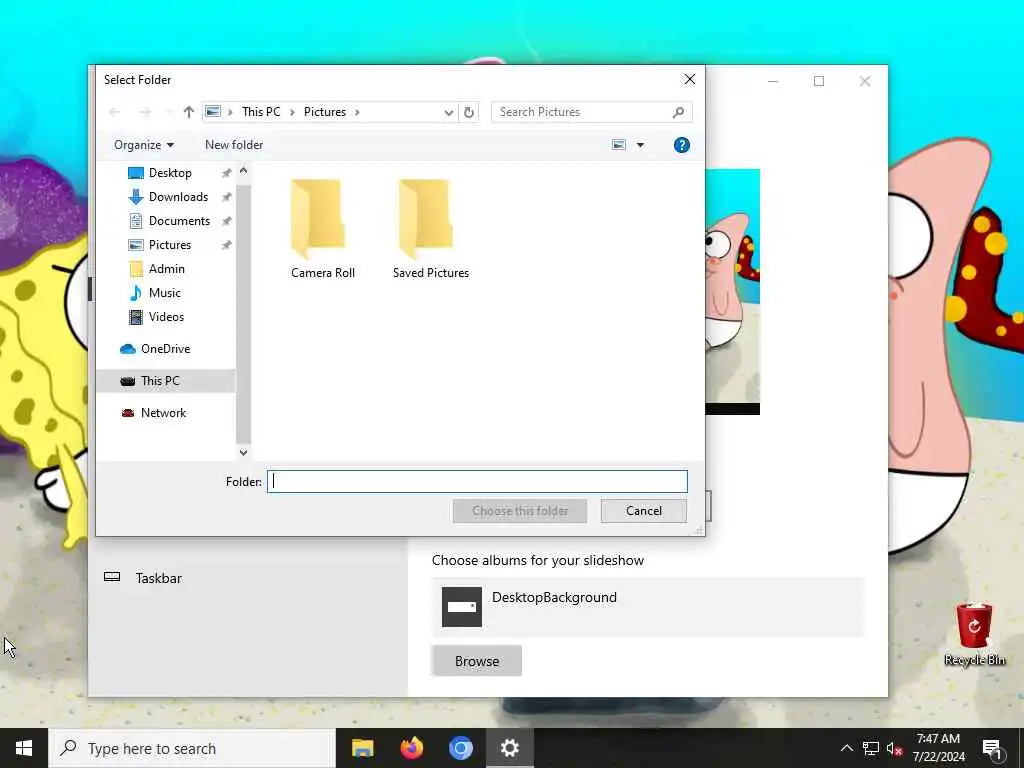
Task: Click This PC in the address breadcrumb
Action: click(261, 112)
